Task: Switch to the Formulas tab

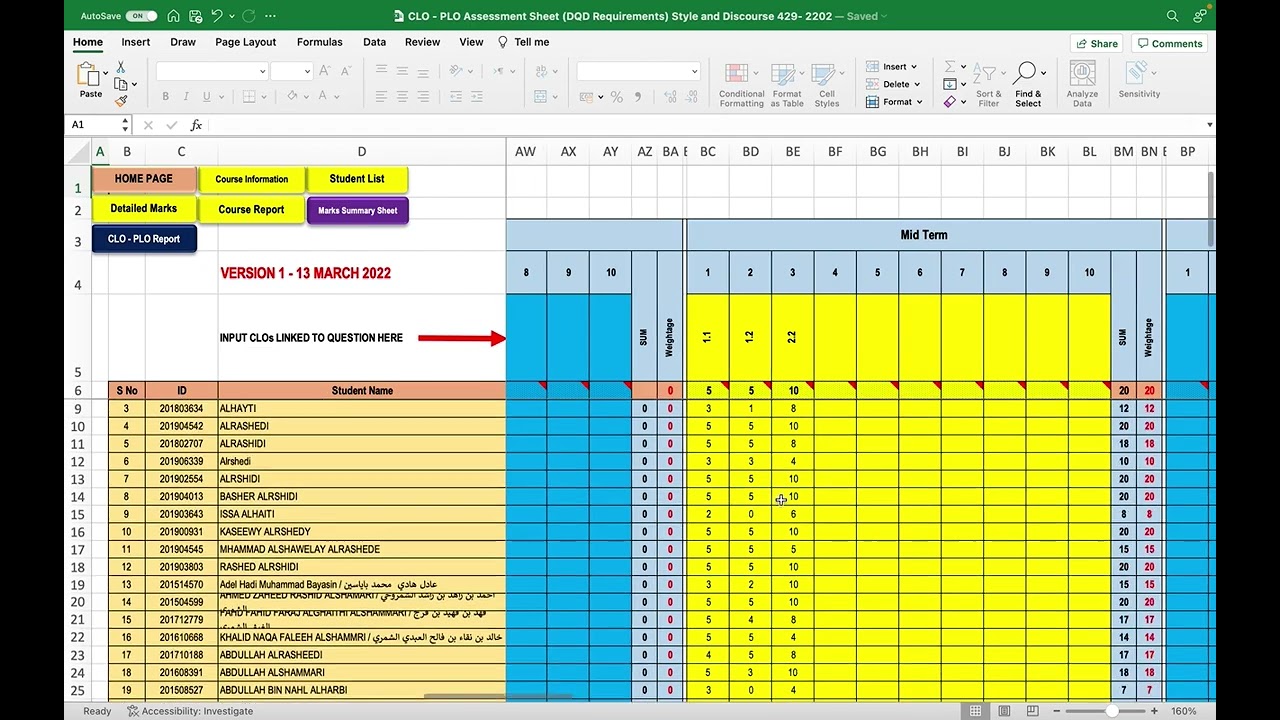Action: tap(320, 42)
